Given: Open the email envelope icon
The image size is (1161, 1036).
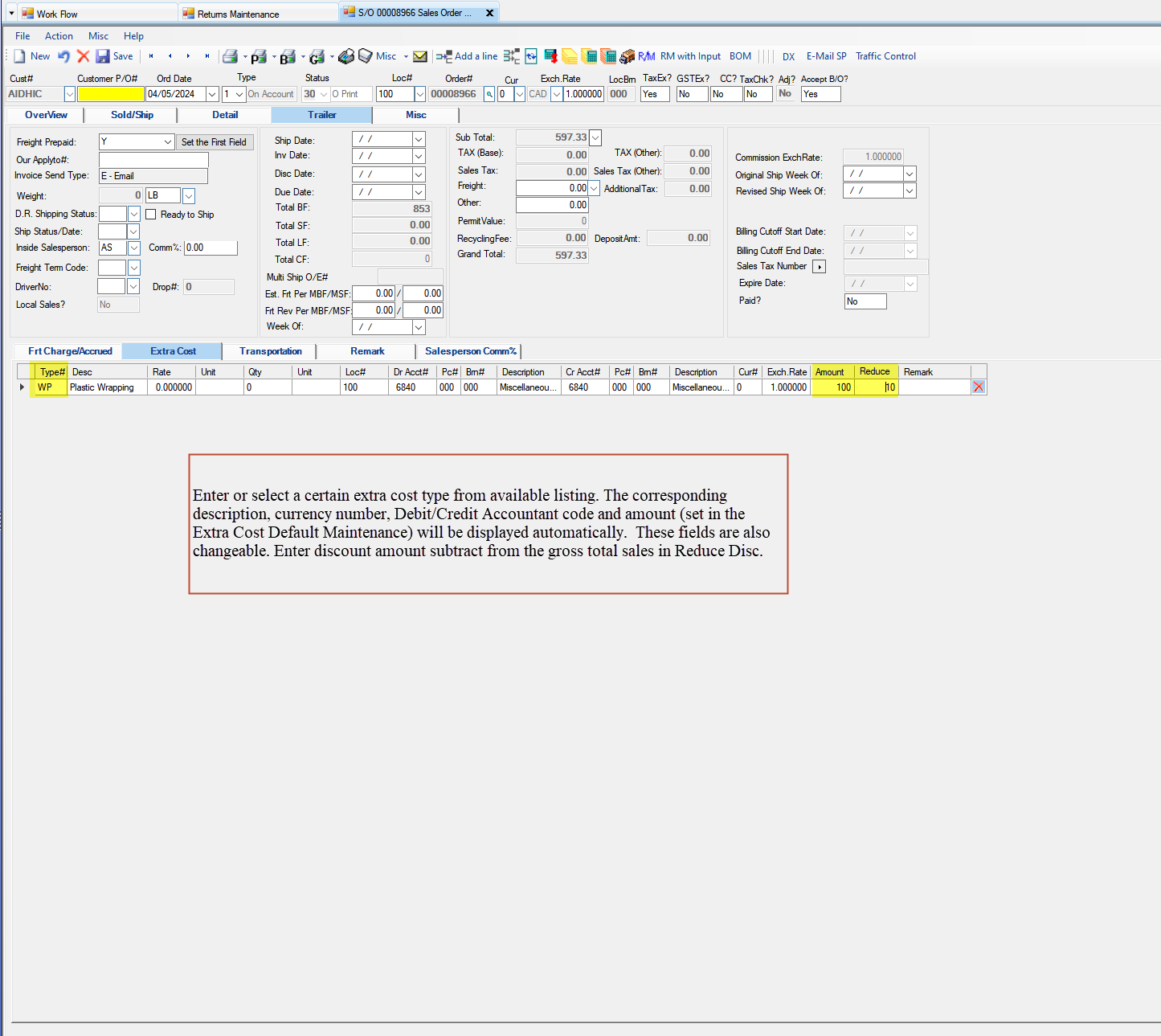Looking at the screenshot, I should coord(420,56).
